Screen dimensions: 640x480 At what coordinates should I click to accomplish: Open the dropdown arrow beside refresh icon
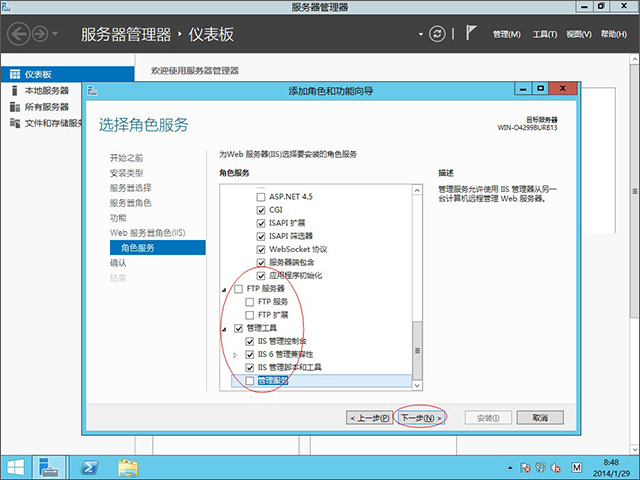tap(421, 34)
